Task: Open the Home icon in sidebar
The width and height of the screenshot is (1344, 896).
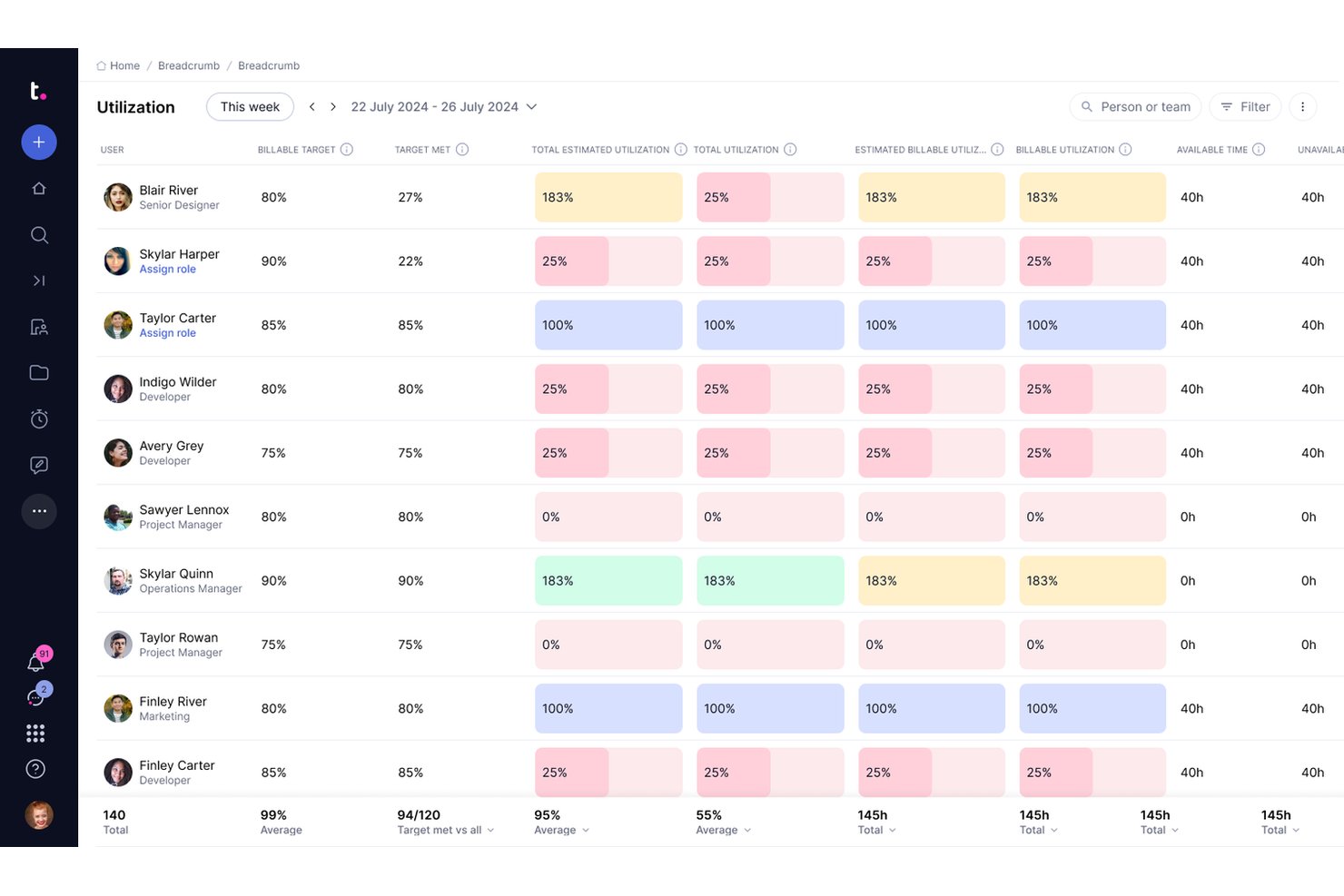Action: (39, 188)
